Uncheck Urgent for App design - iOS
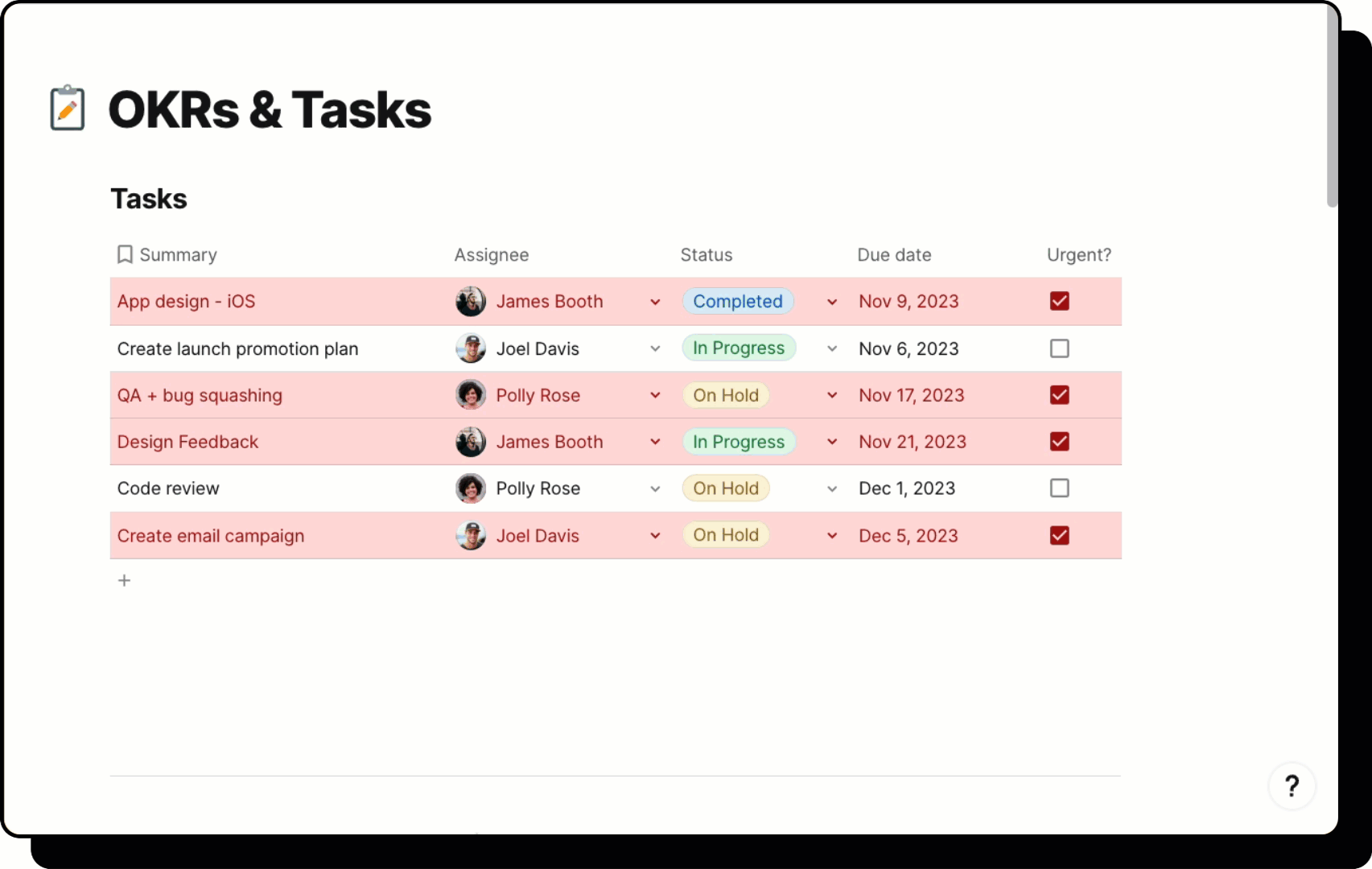 pos(1059,301)
